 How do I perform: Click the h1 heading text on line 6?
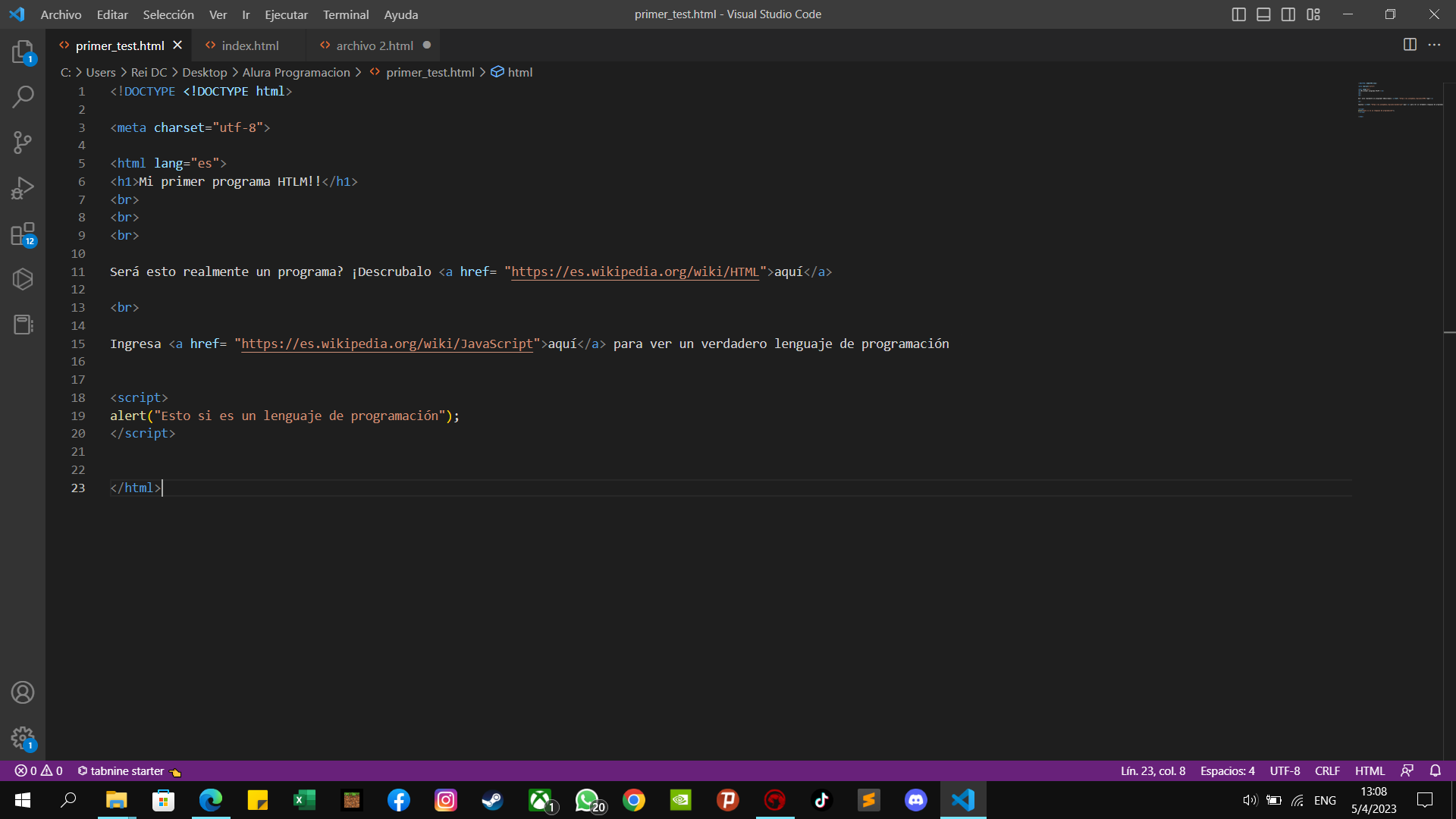coord(230,181)
